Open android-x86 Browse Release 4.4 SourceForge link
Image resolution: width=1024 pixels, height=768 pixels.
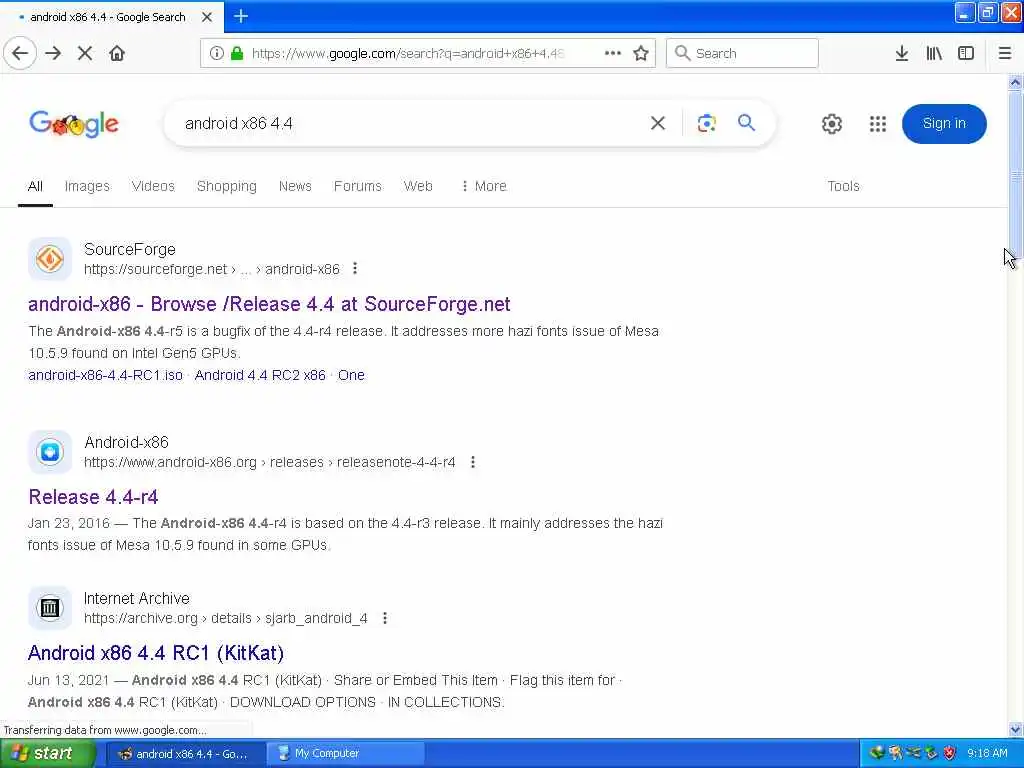pos(269,304)
